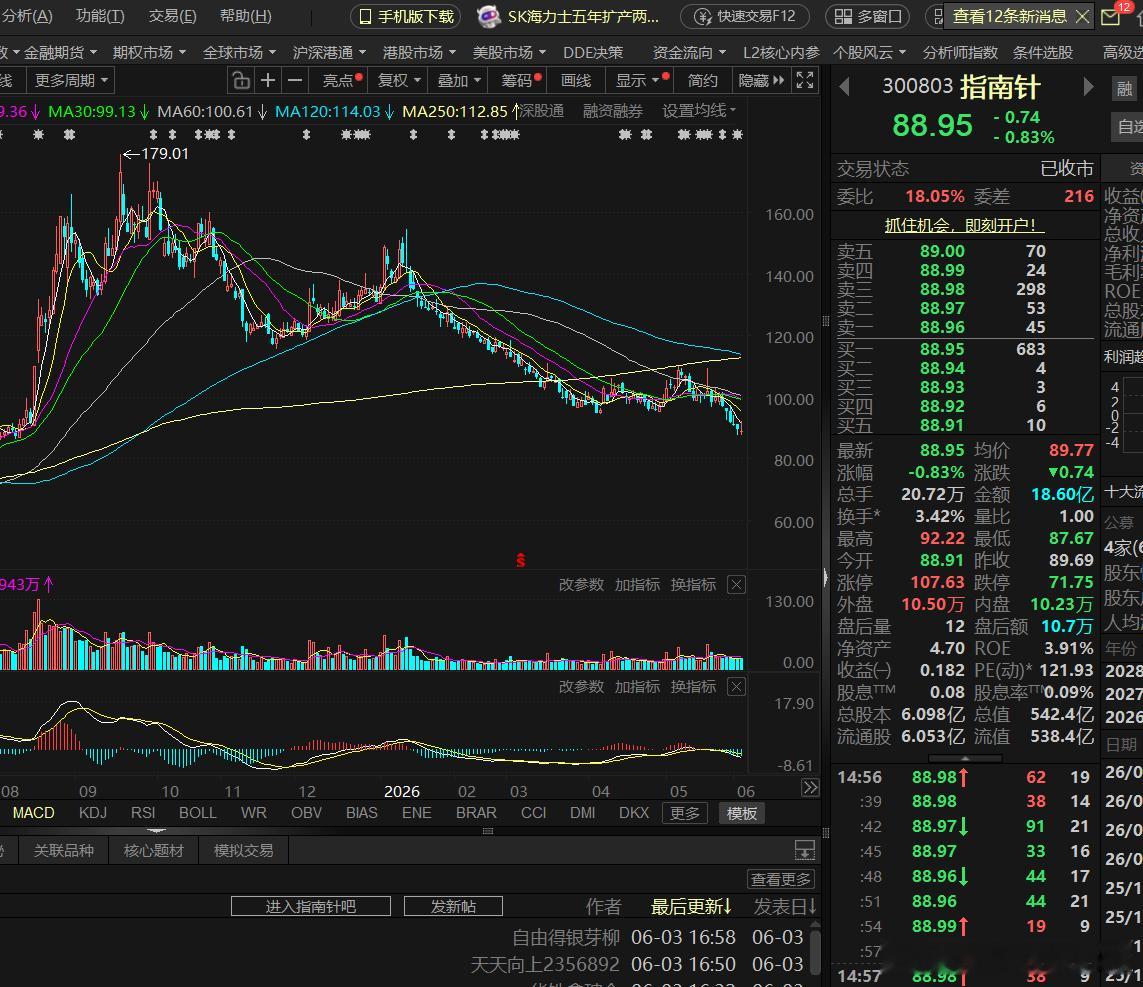Zoom out chart with minus icon
Viewport: 1143px width, 987px height.
[294, 81]
